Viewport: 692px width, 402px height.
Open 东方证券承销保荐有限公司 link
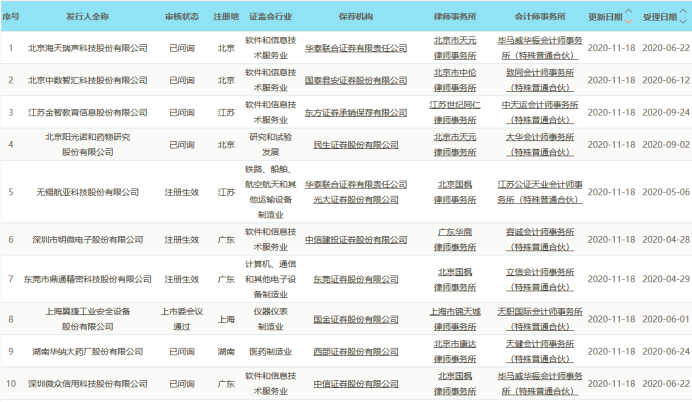coord(356,113)
